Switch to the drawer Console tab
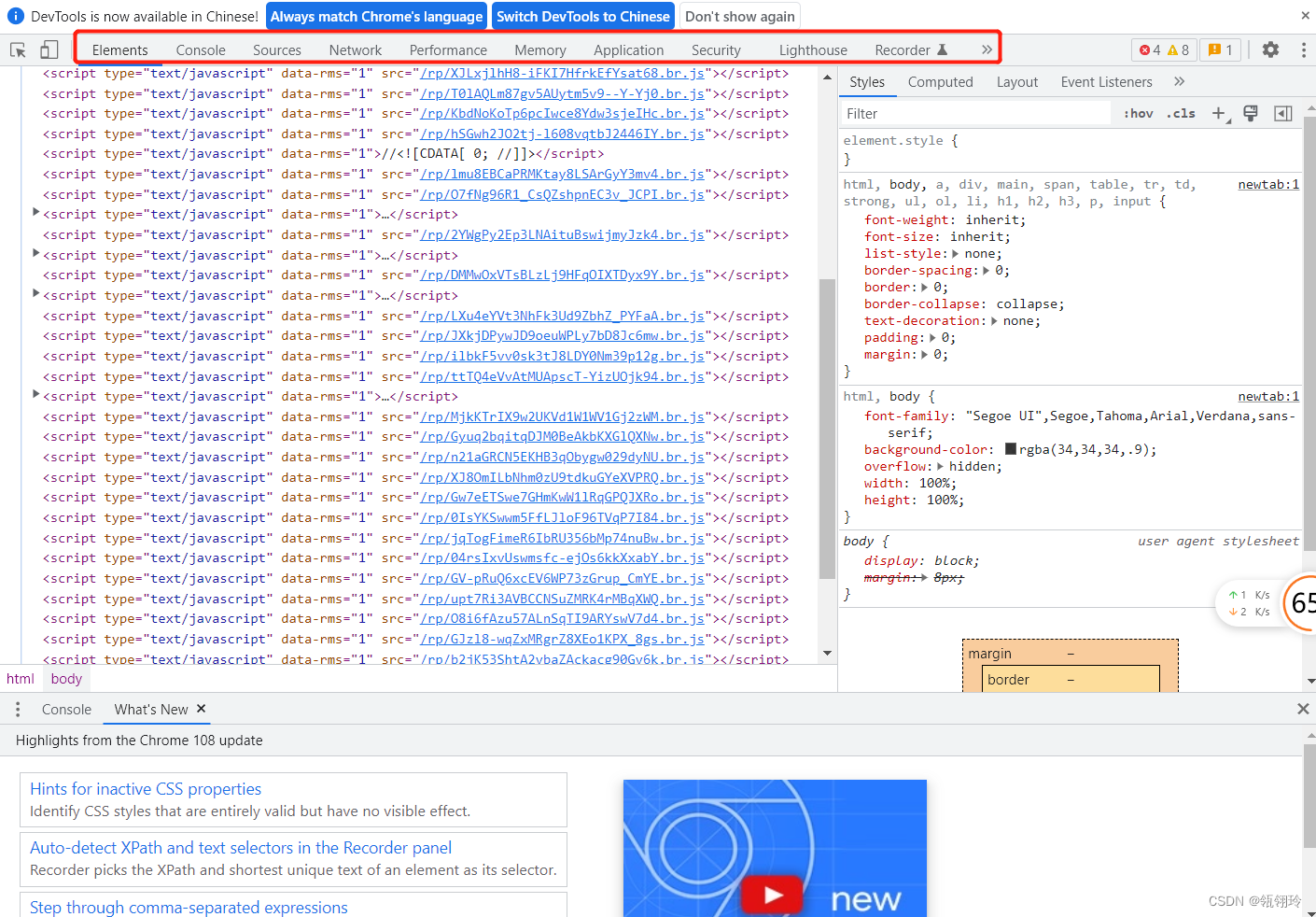Viewport: 1316px width, 917px height. coord(66,710)
